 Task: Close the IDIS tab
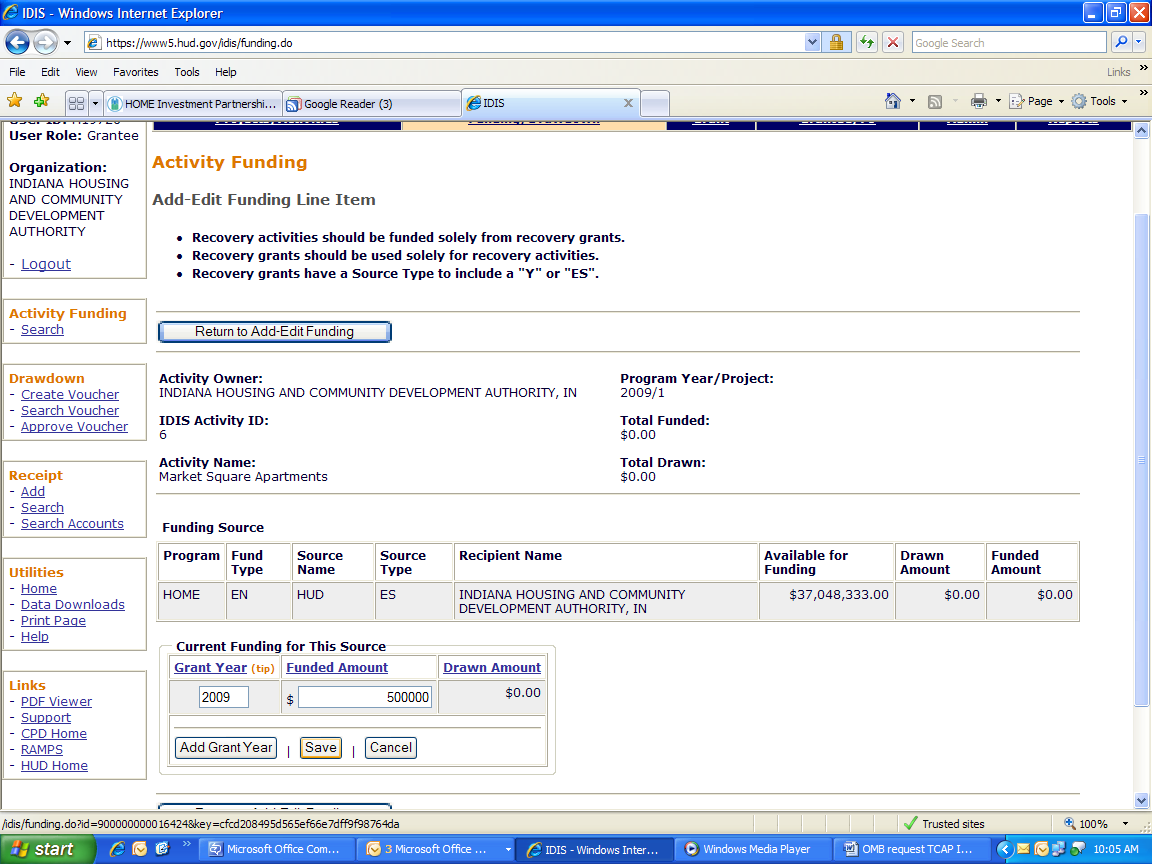click(628, 103)
